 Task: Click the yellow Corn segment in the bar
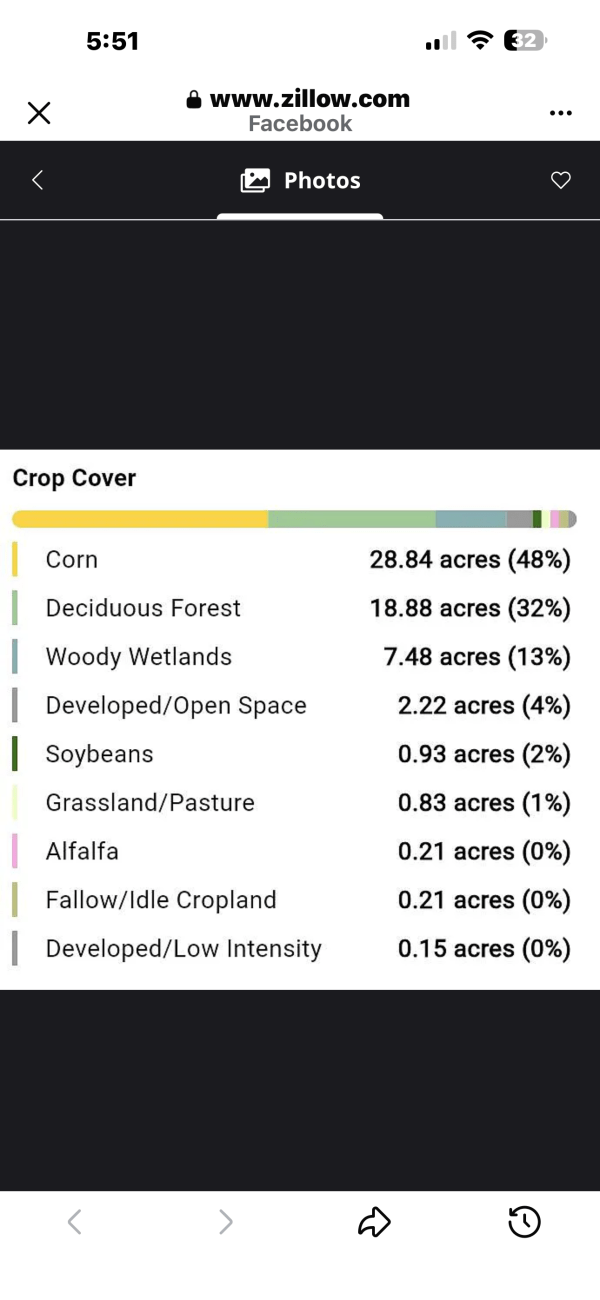tap(140, 519)
